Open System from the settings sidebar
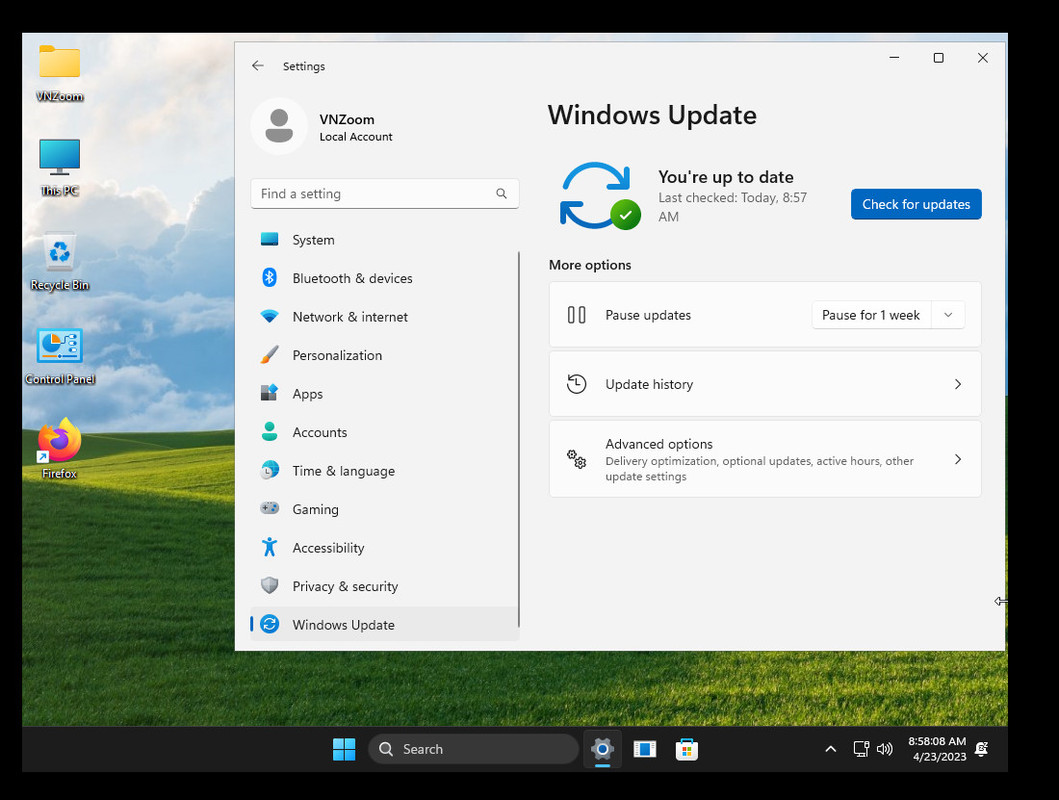 (384, 240)
